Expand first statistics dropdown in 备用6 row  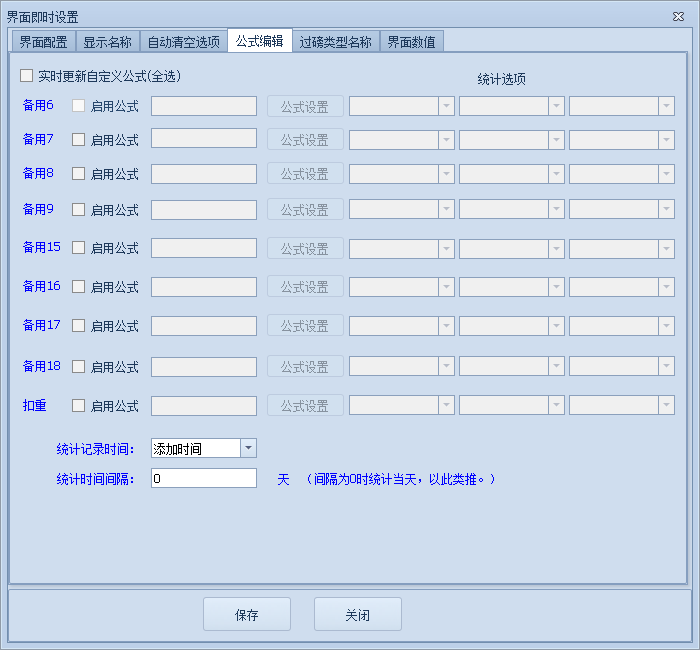pyautogui.click(x=446, y=106)
